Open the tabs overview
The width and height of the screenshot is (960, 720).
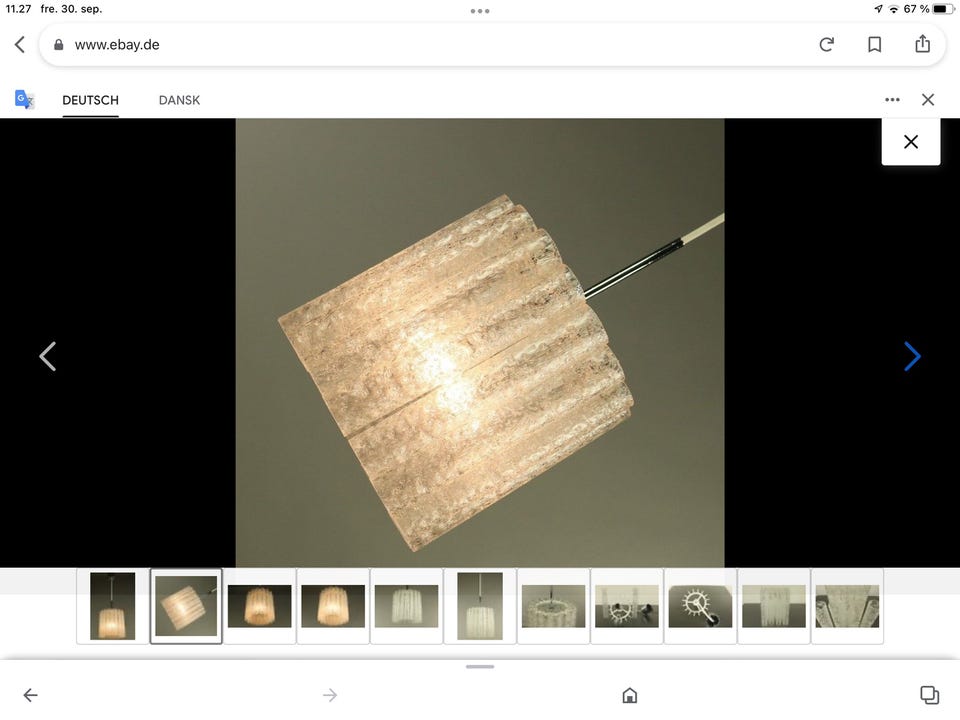pyautogui.click(x=929, y=695)
